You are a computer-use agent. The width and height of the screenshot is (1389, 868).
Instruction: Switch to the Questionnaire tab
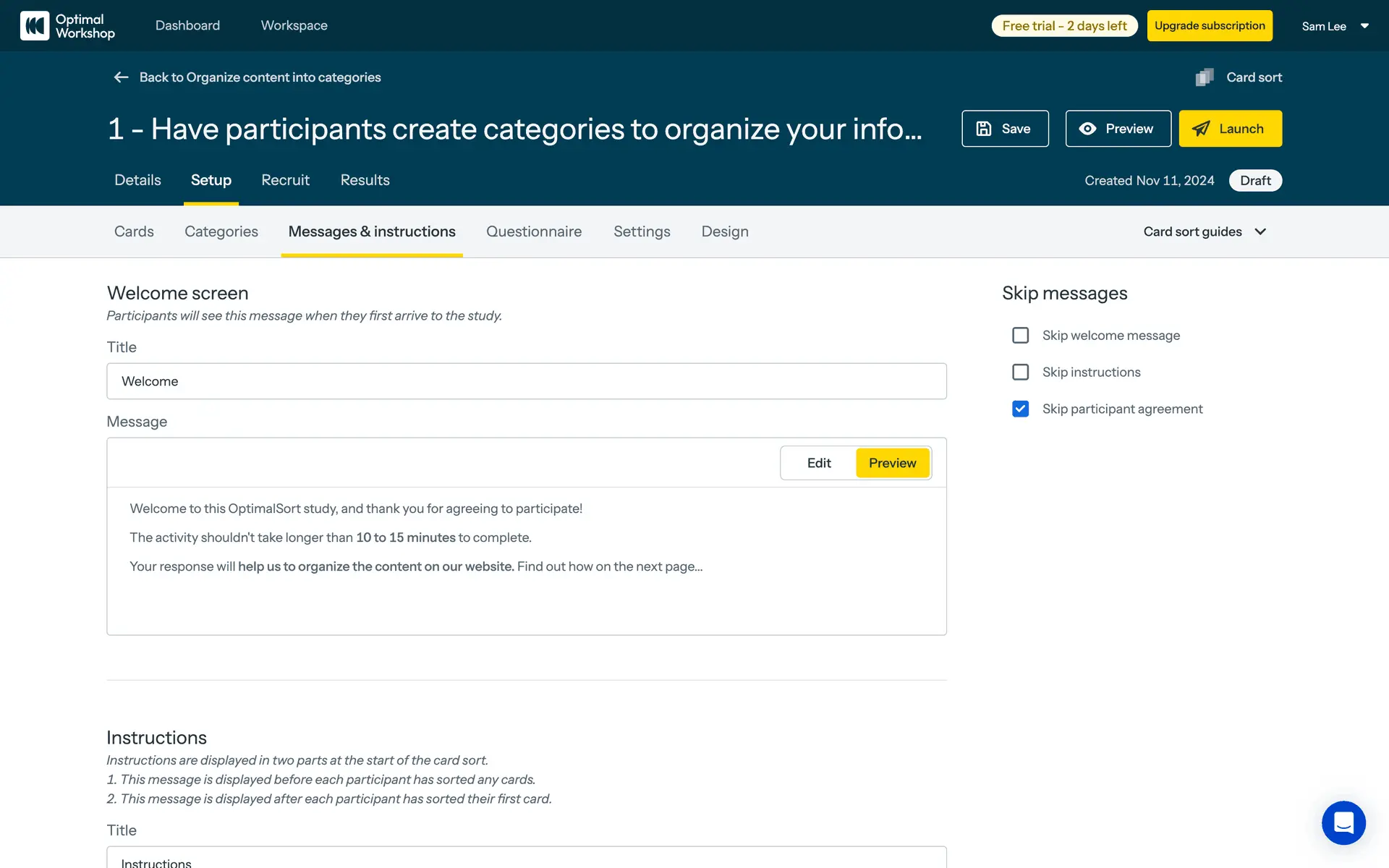(x=534, y=231)
